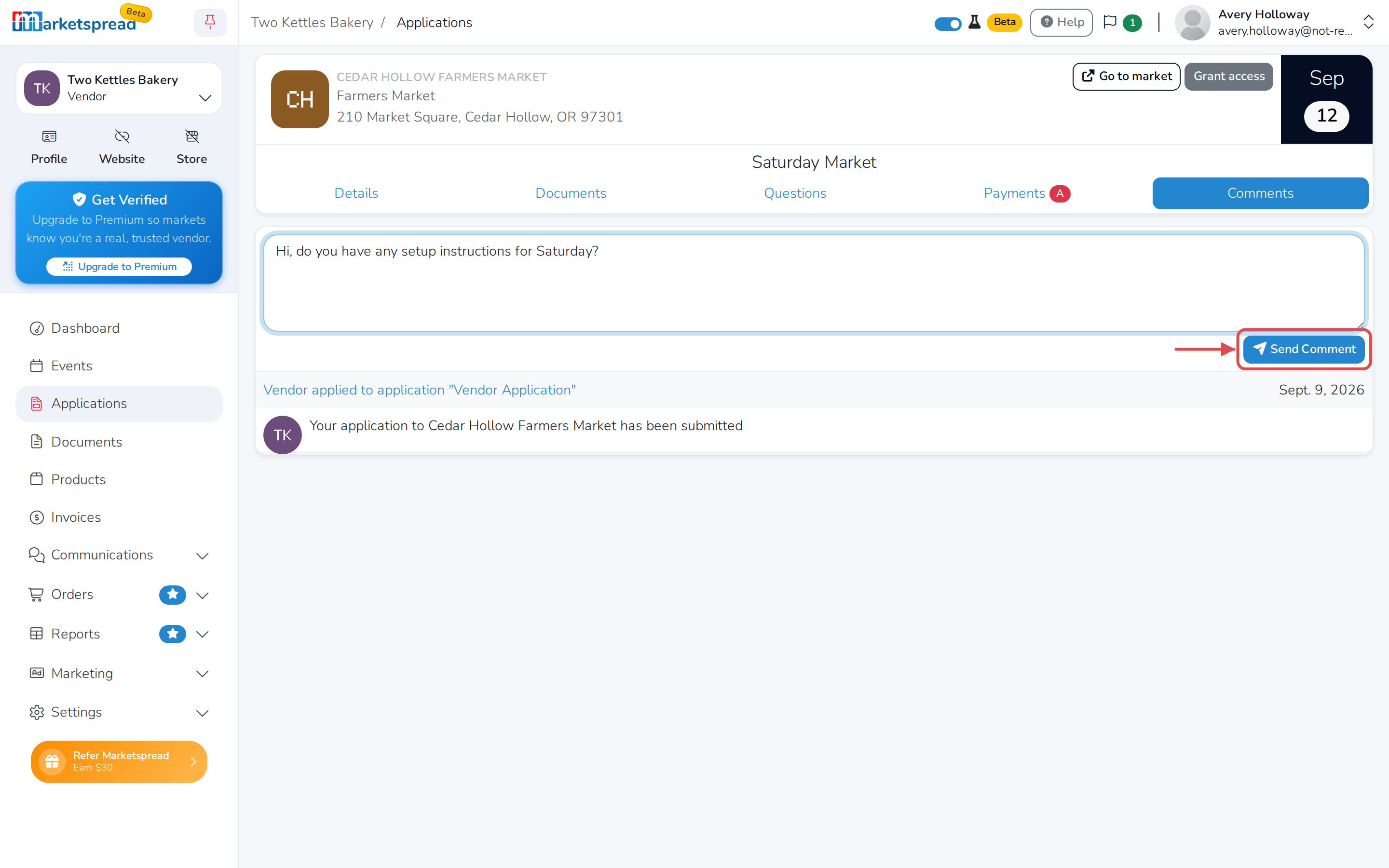Open the Profile icon shortcut

pyautogui.click(x=49, y=147)
